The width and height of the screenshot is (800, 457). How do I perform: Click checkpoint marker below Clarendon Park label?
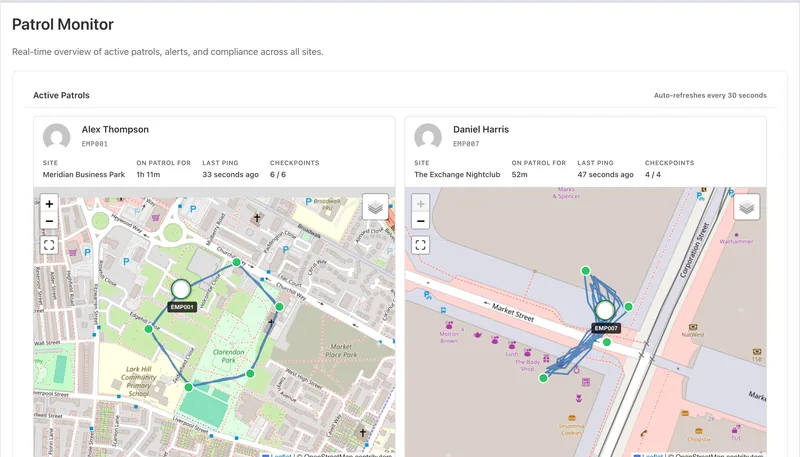[251, 374]
